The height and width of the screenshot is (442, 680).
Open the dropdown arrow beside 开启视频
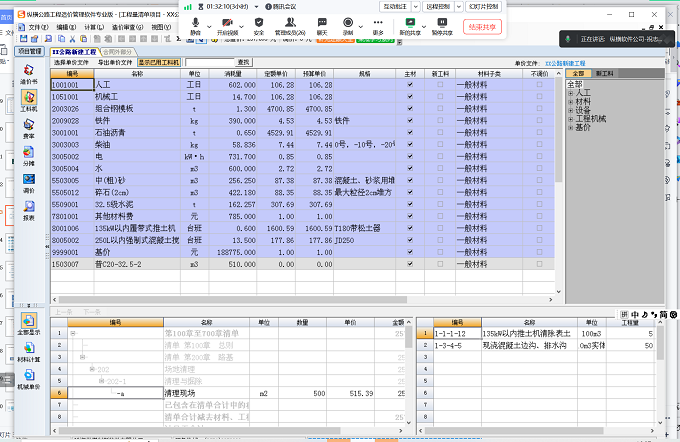click(x=242, y=27)
